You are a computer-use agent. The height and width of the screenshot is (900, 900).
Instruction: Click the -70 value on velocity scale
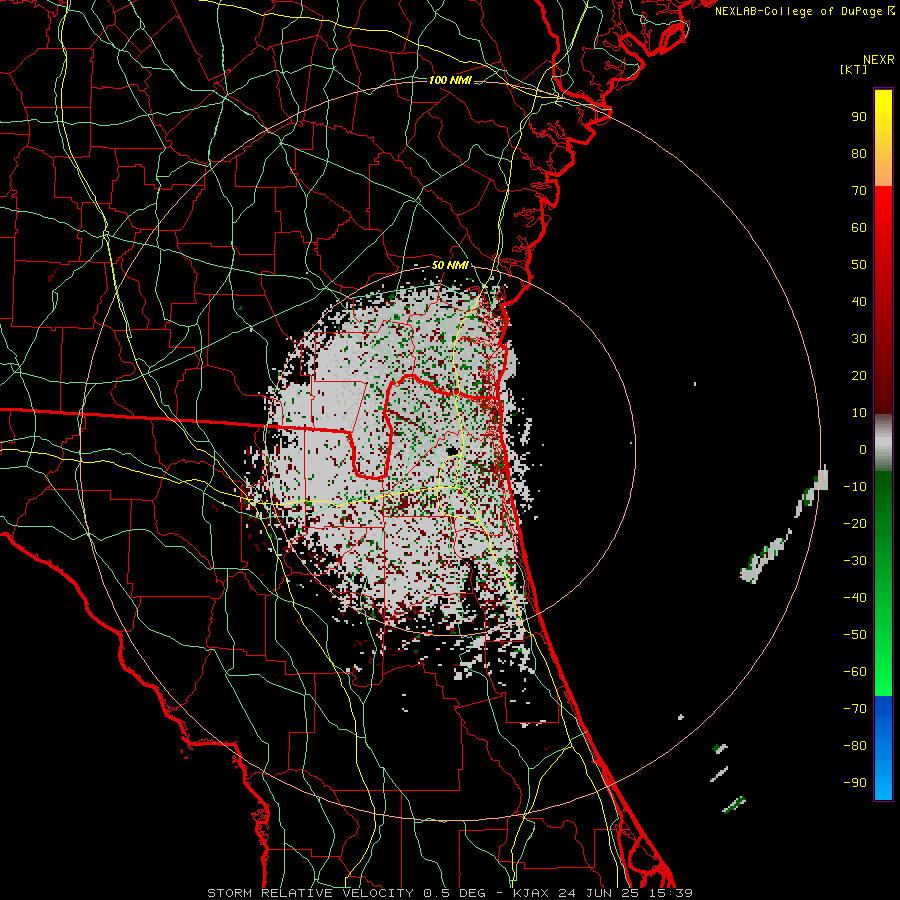coord(855,709)
